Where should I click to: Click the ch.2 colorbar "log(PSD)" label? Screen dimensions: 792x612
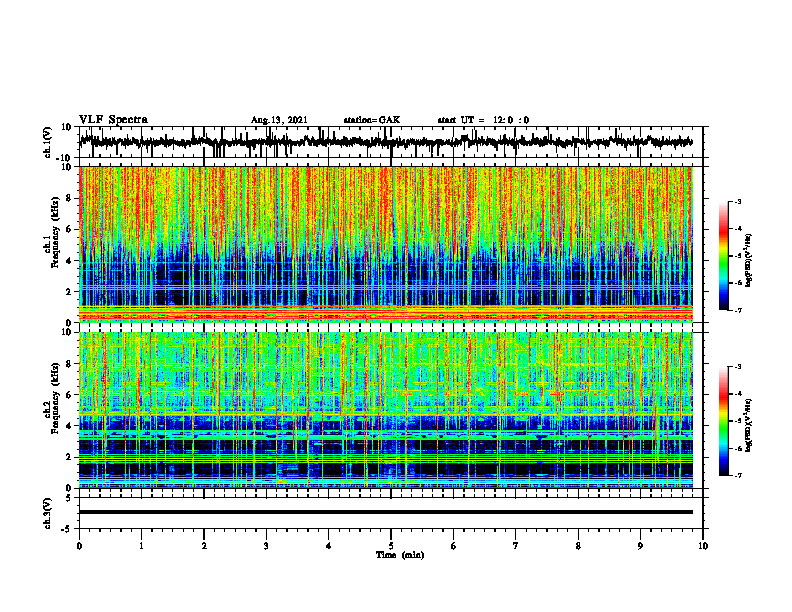point(749,424)
